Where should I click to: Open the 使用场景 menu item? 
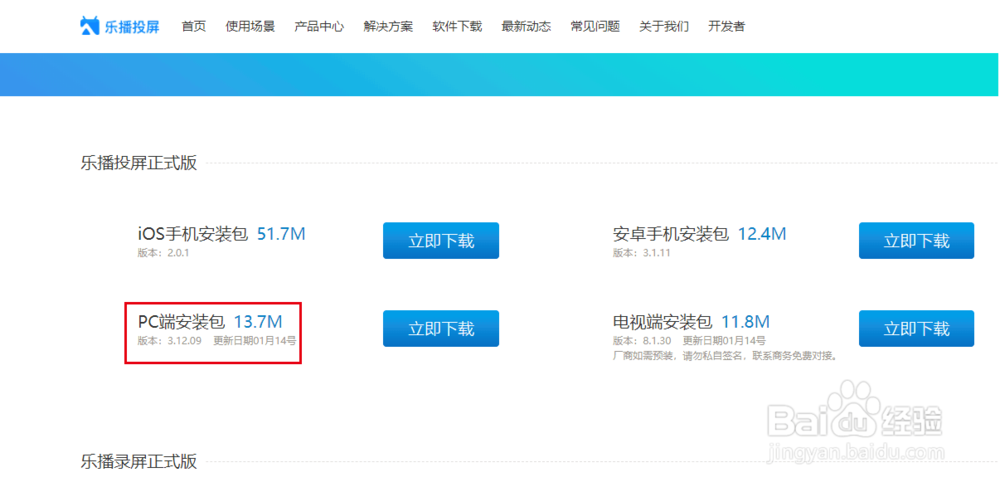click(250, 26)
